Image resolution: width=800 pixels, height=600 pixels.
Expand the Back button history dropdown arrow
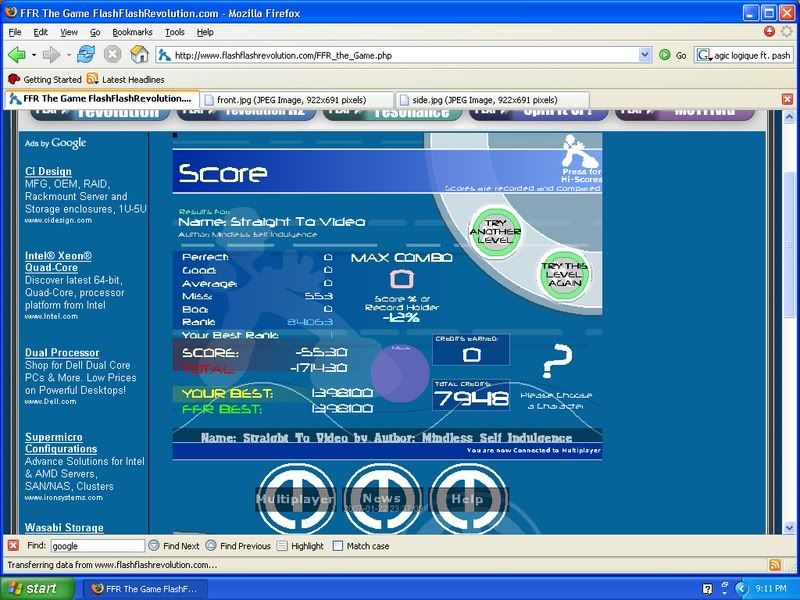pos(35,55)
